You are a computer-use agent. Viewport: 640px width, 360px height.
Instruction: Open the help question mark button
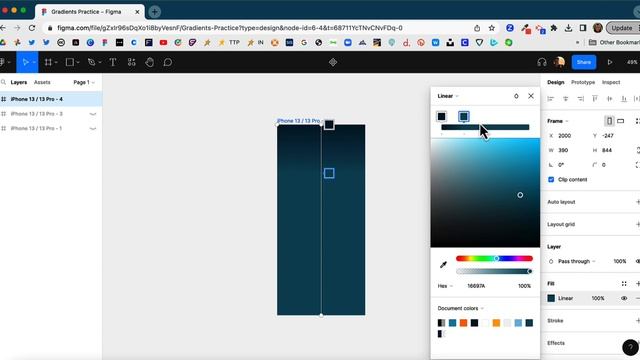pyautogui.click(x=630, y=347)
